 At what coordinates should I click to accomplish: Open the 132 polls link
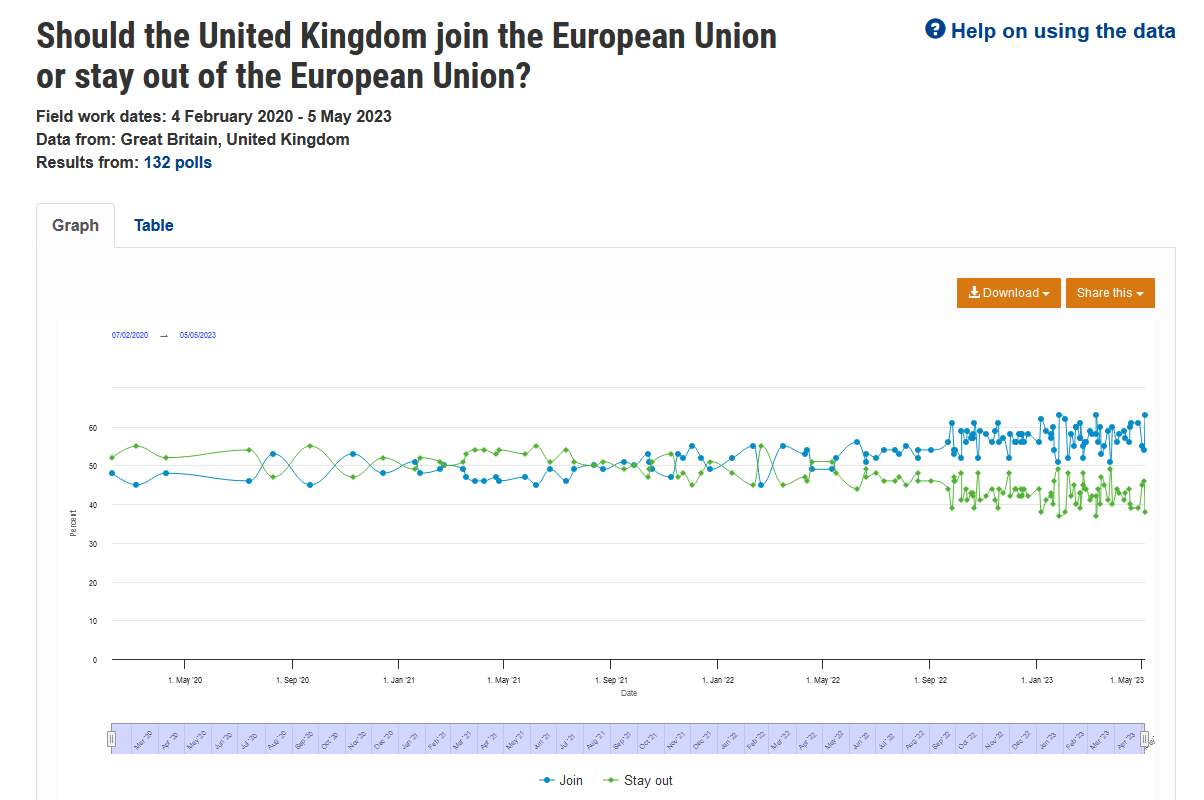click(178, 162)
